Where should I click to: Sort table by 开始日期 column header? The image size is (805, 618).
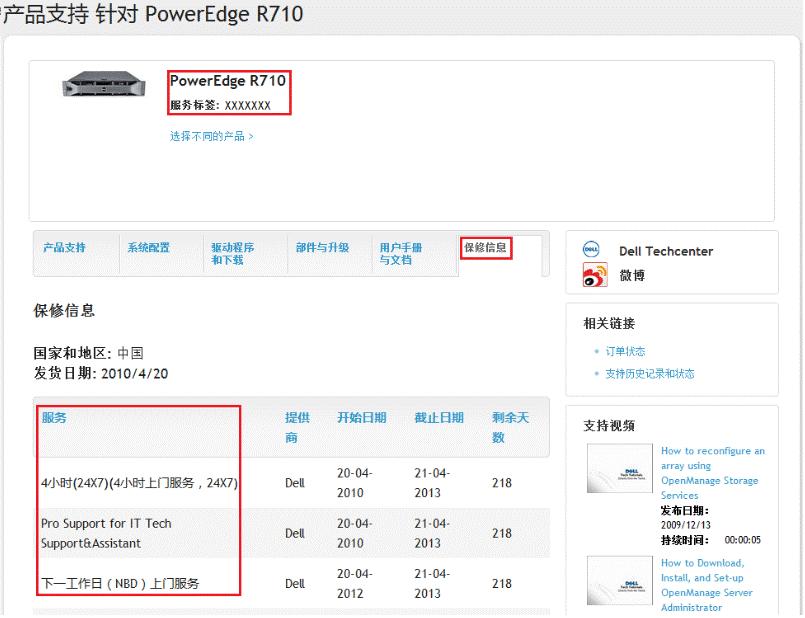point(361,418)
